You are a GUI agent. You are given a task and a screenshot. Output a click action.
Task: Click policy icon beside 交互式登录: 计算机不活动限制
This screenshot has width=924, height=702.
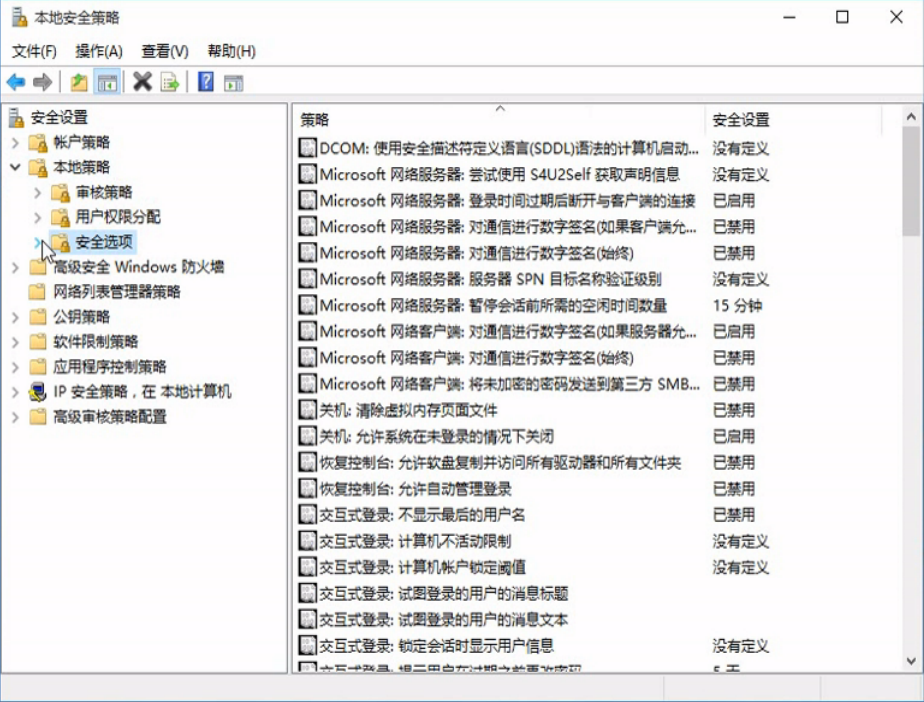pos(307,541)
